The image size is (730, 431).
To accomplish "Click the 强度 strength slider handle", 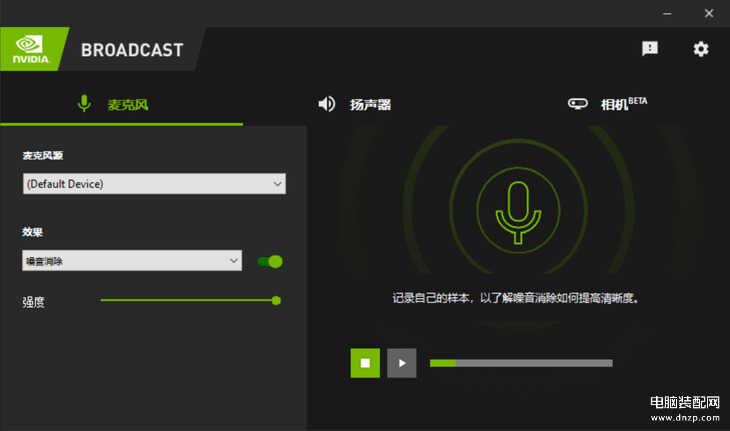I will [x=276, y=301].
